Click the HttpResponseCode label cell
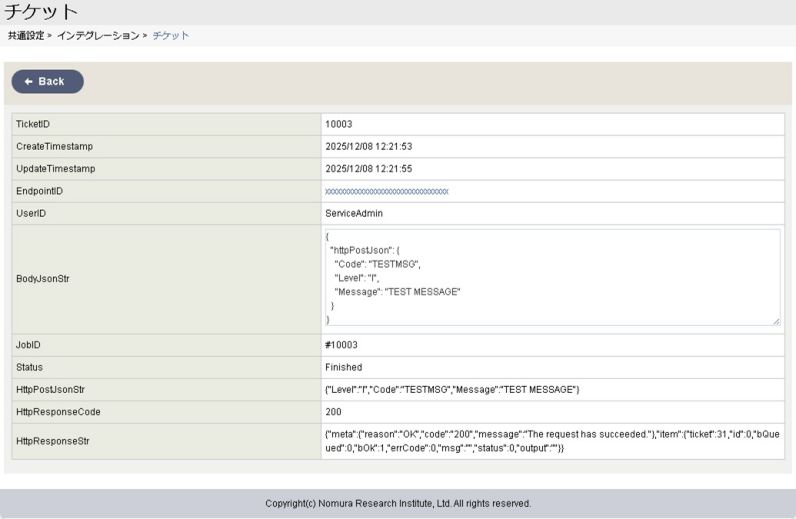This screenshot has width=796, height=519. pos(167,412)
